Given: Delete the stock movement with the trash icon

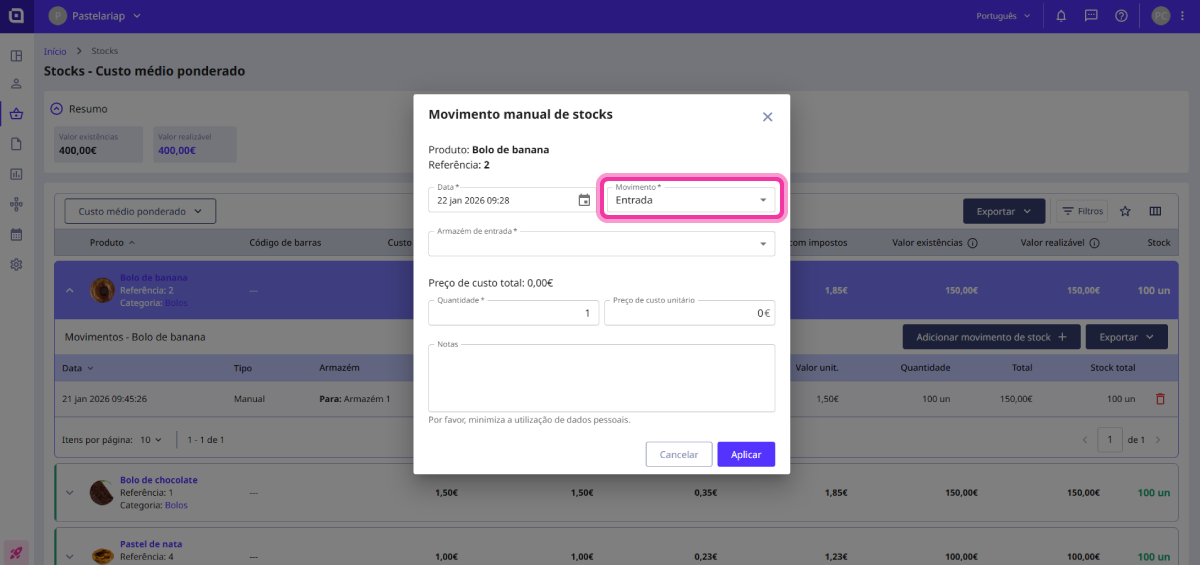Looking at the screenshot, I should click(1160, 399).
